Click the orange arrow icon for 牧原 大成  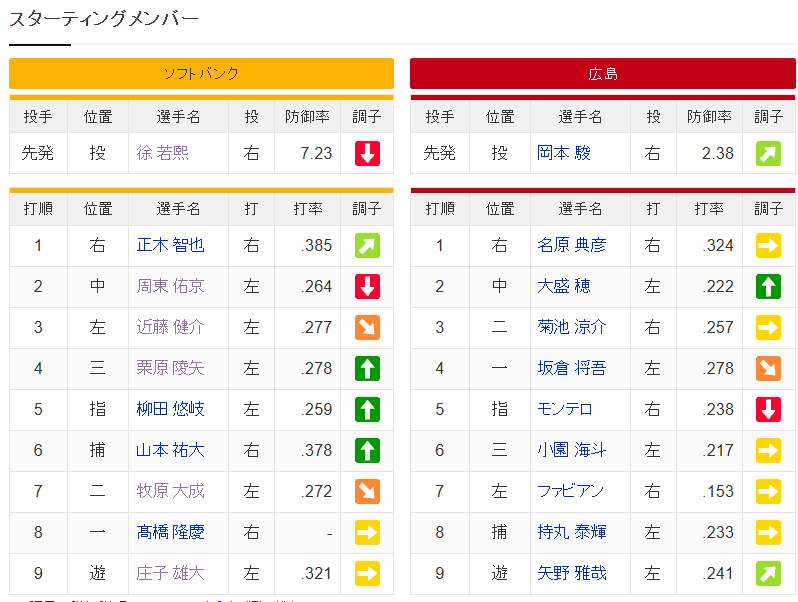(367, 491)
